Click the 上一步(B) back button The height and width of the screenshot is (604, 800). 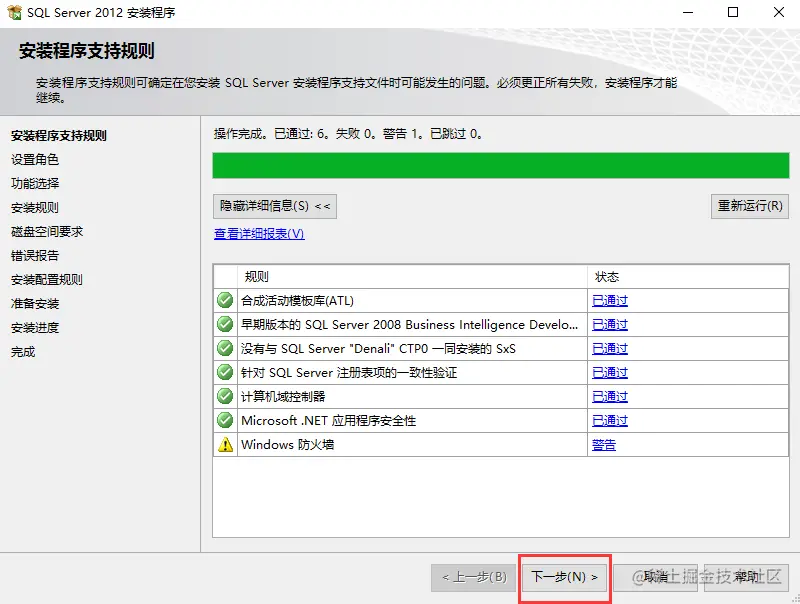point(474,577)
